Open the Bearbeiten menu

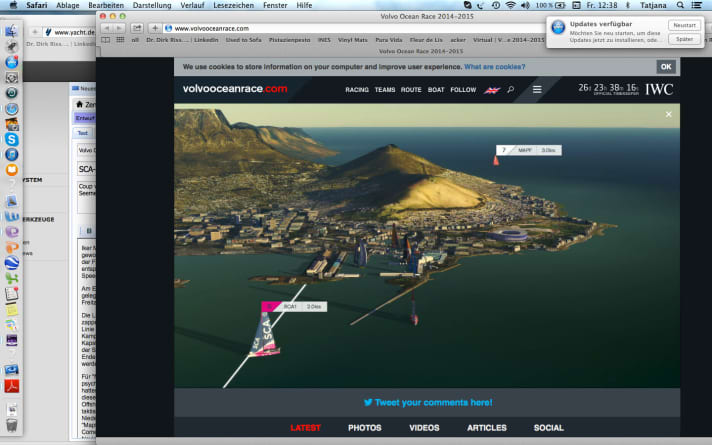[106, 5]
